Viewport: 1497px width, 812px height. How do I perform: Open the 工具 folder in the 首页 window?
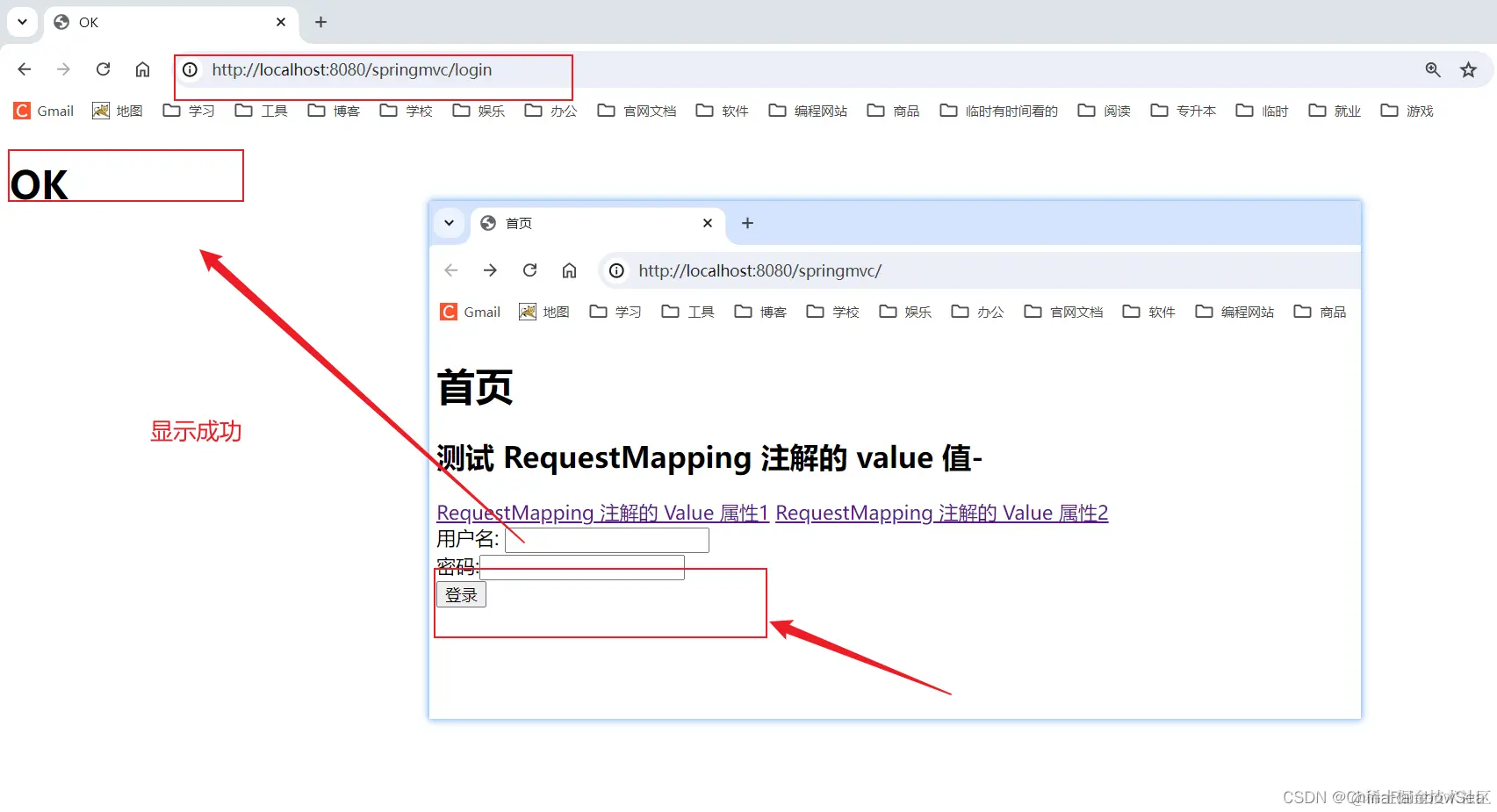coord(688,312)
